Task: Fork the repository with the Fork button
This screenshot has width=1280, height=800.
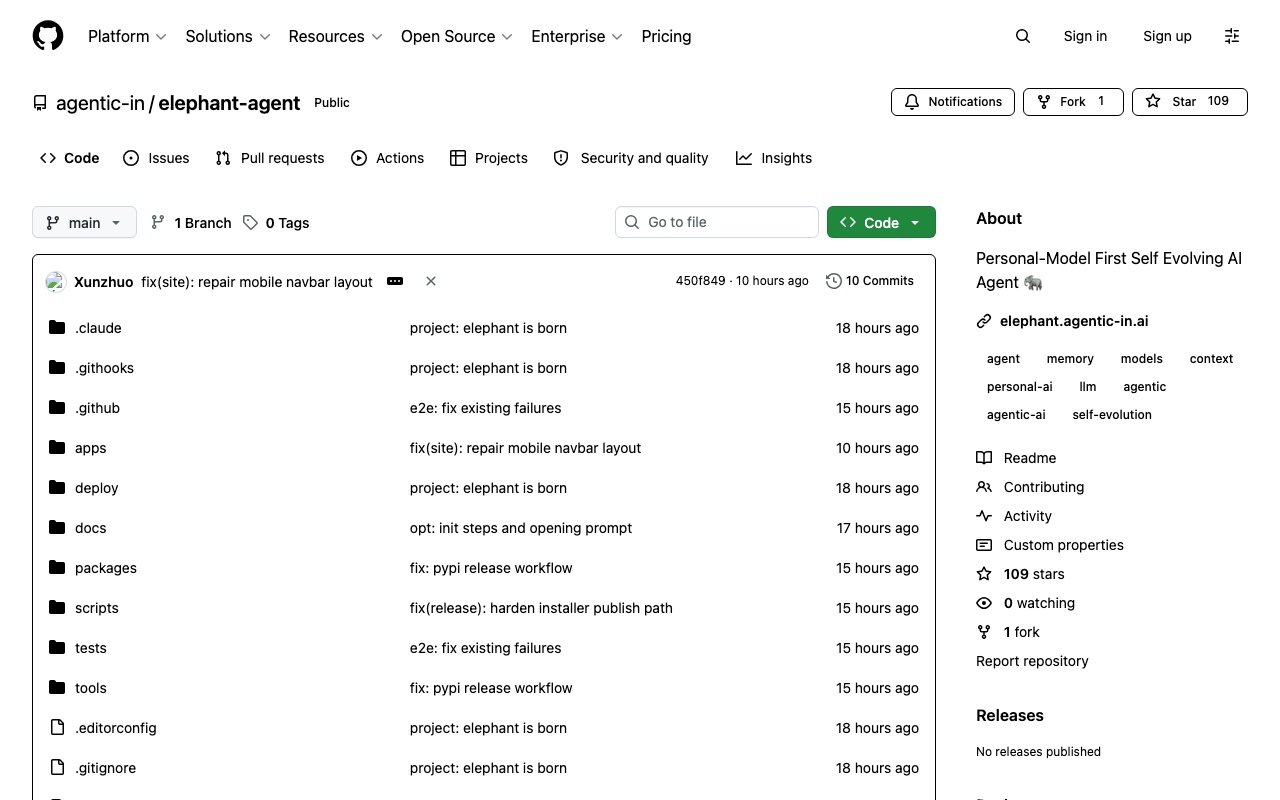Action: [1073, 102]
